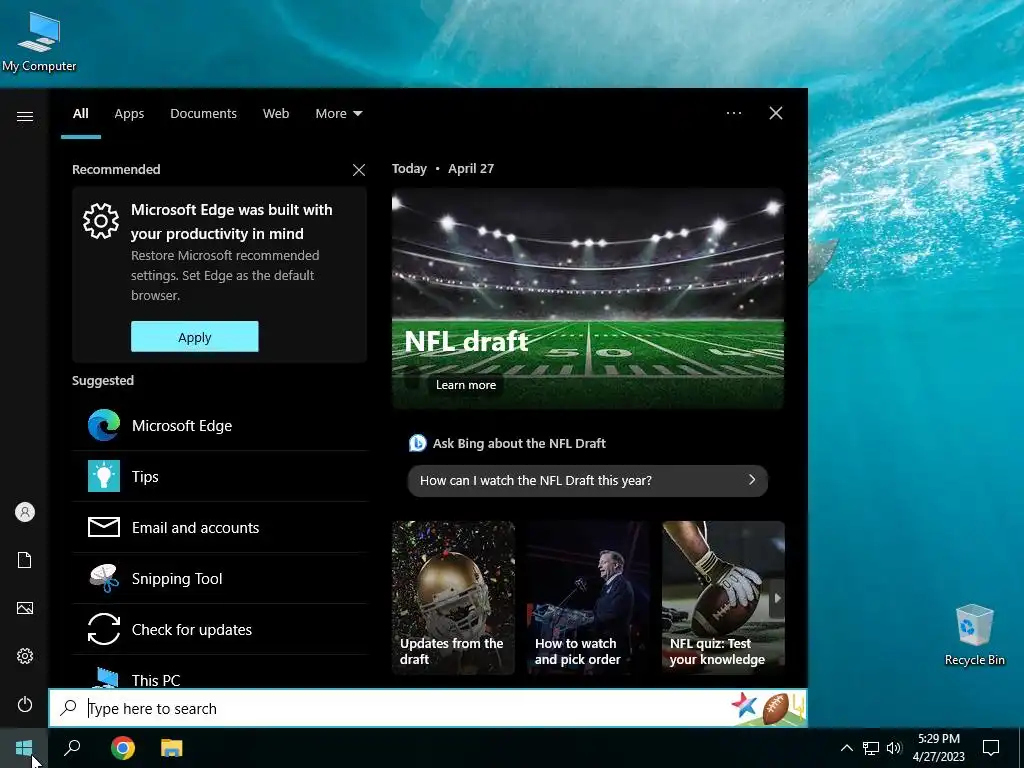The image size is (1024, 768).
Task: Select the Recycle Bin desktop icon
Action: (x=974, y=635)
